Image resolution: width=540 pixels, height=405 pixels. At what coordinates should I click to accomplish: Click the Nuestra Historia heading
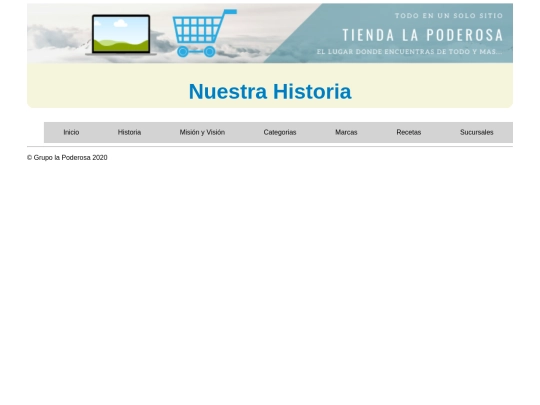270,91
